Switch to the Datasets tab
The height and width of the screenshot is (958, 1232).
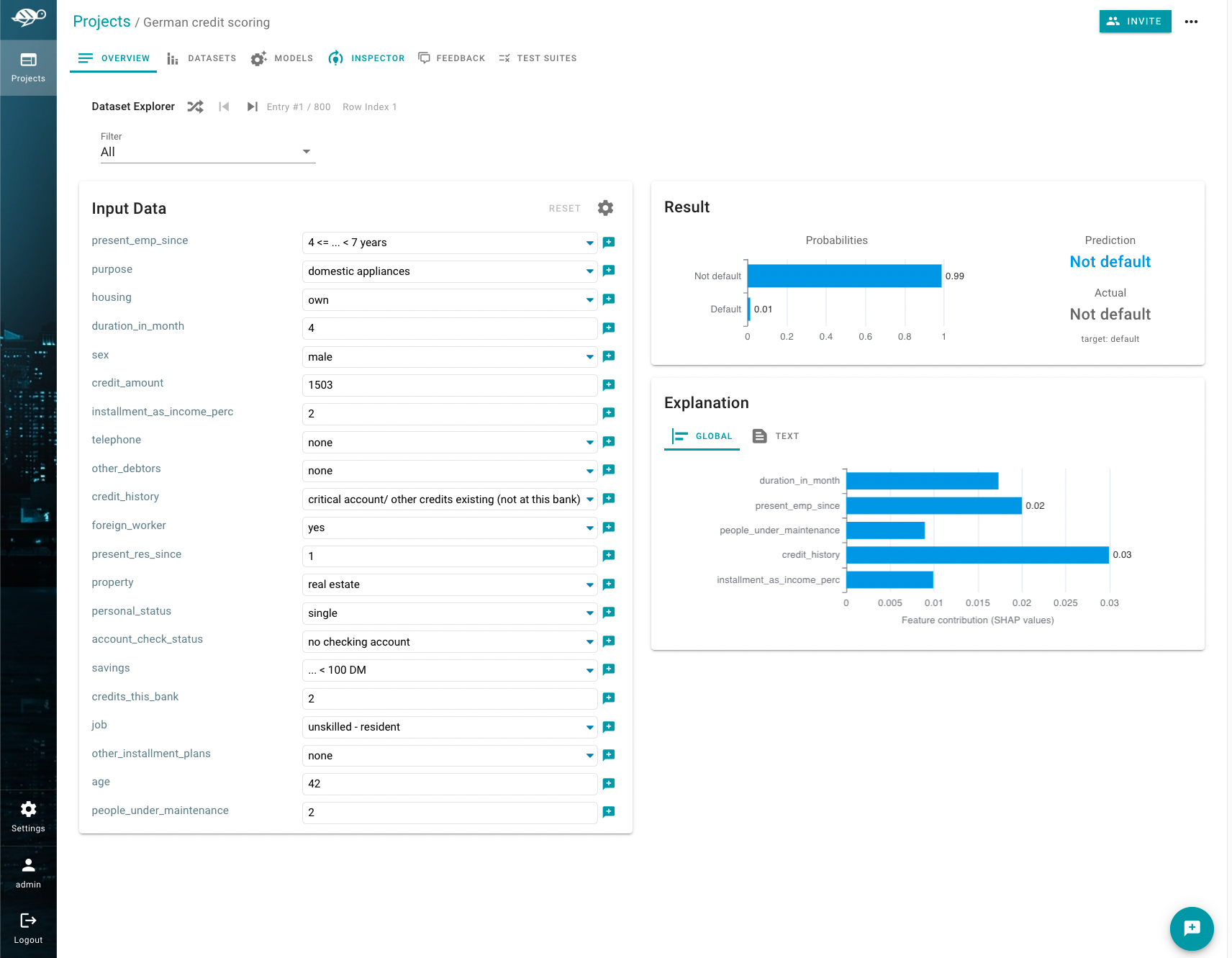201,58
